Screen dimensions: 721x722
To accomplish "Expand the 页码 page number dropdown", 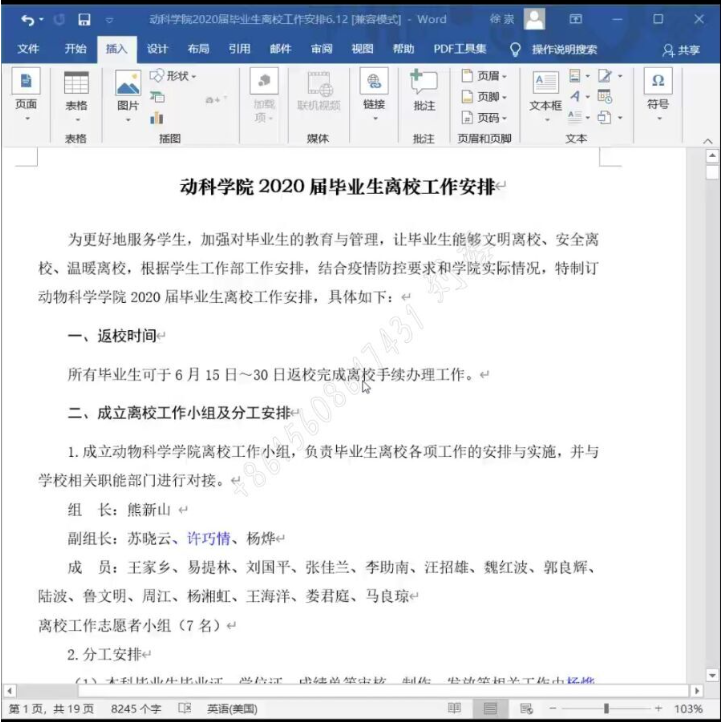I will (485, 118).
